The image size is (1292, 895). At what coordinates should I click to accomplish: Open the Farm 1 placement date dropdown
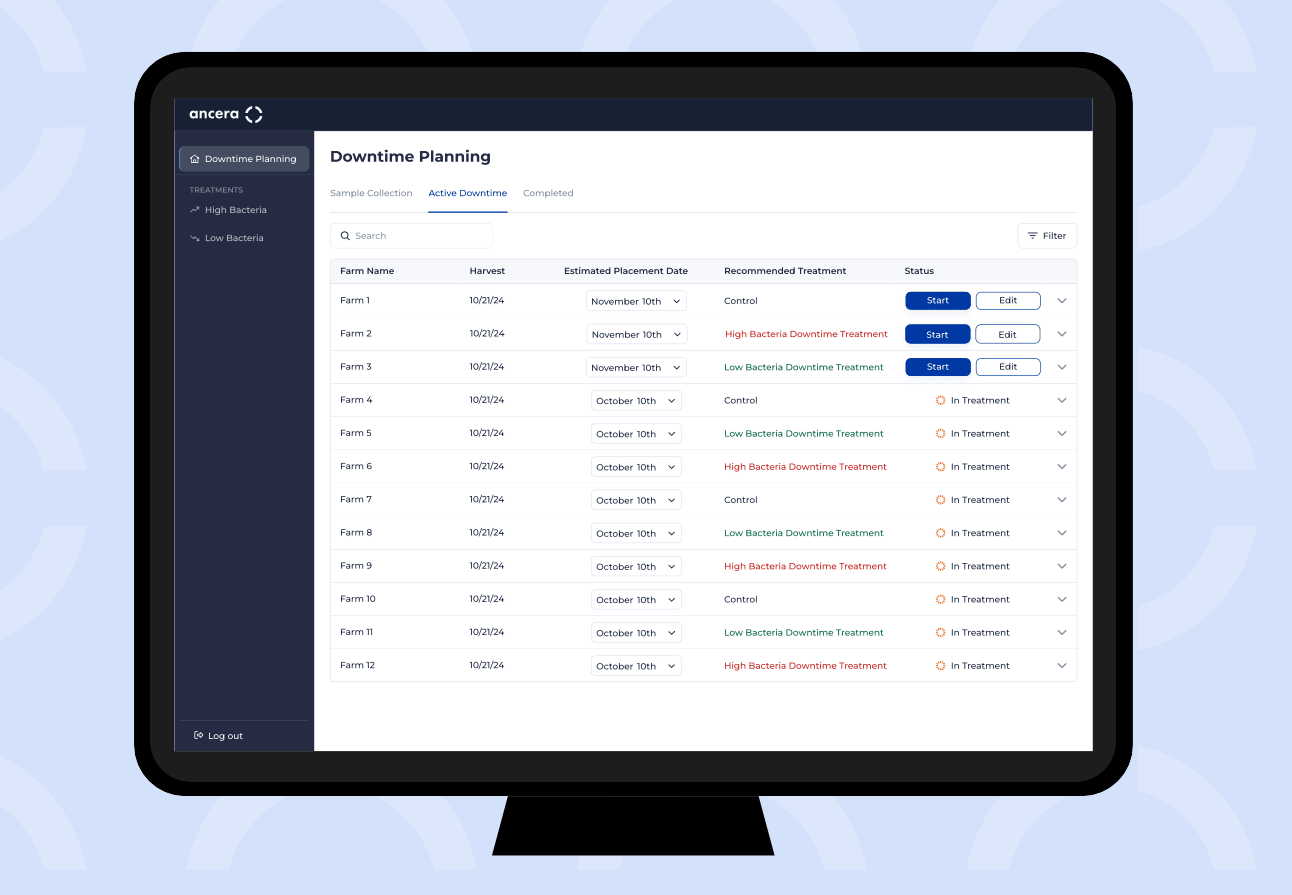(x=636, y=301)
